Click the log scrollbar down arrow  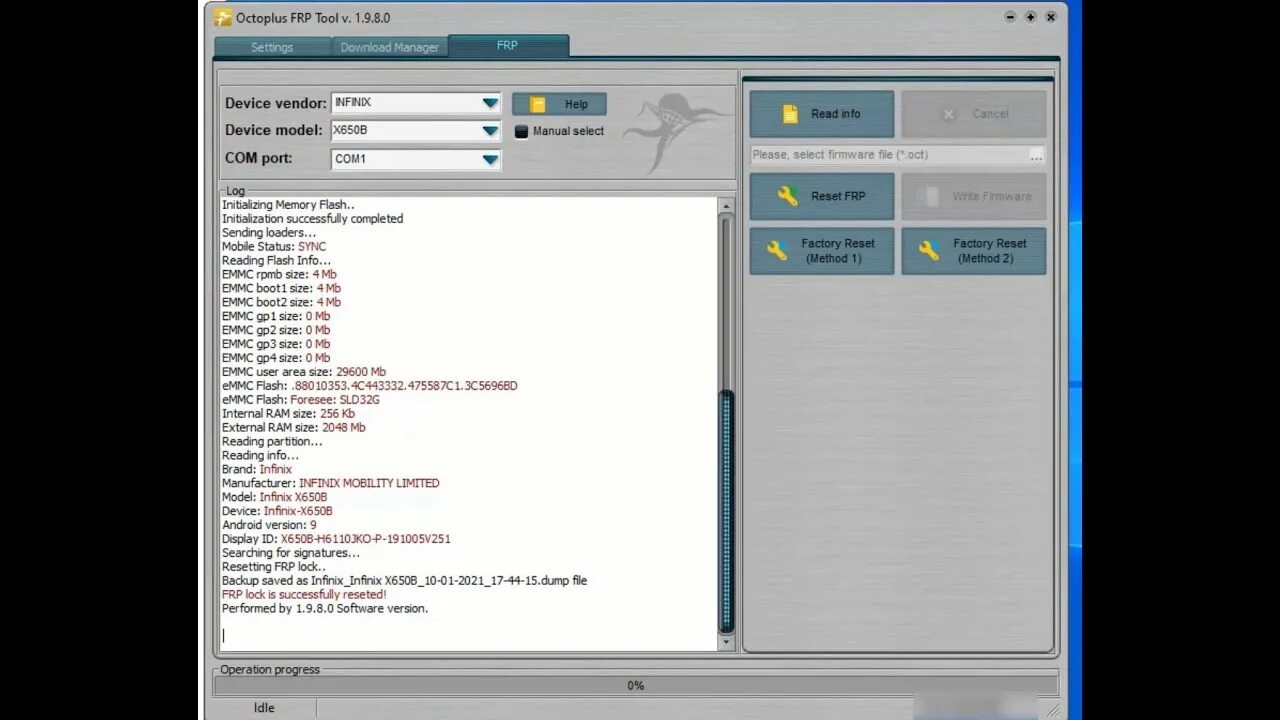727,642
